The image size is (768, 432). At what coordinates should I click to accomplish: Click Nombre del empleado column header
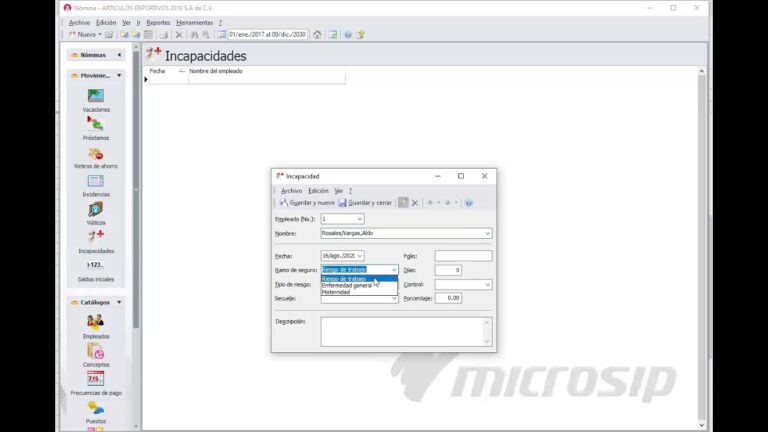(266, 71)
